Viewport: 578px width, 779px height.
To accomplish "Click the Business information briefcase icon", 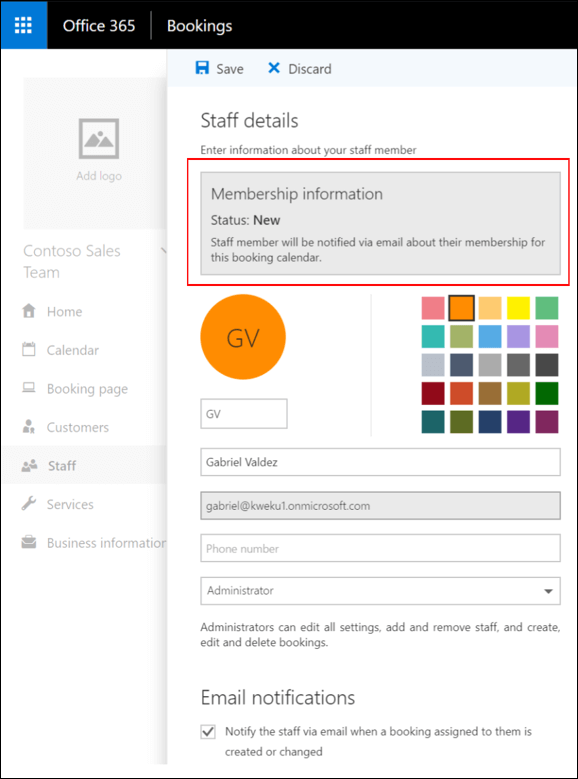I will click(x=29, y=542).
